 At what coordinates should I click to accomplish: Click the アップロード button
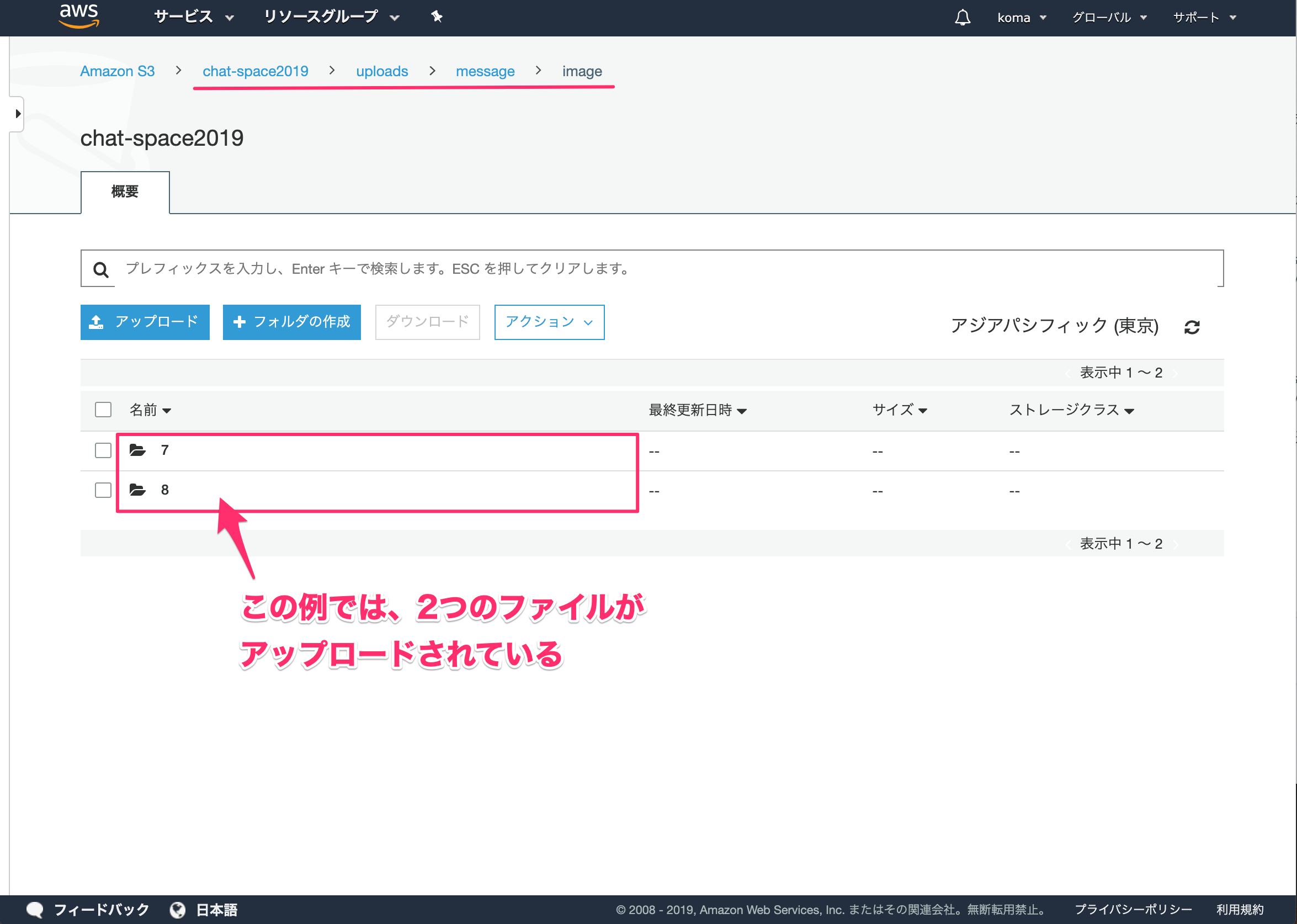pos(145,322)
